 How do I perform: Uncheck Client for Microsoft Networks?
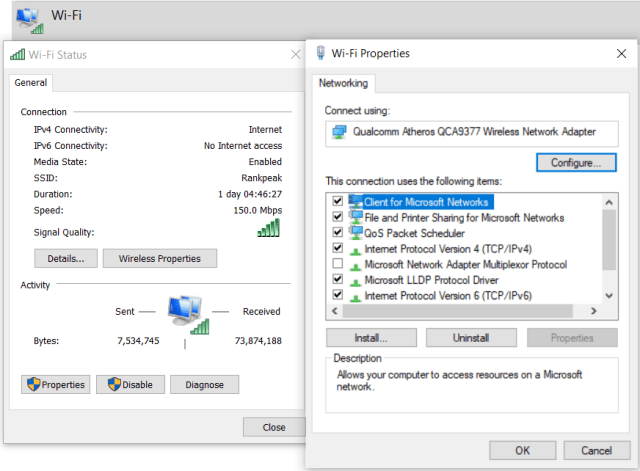point(338,201)
